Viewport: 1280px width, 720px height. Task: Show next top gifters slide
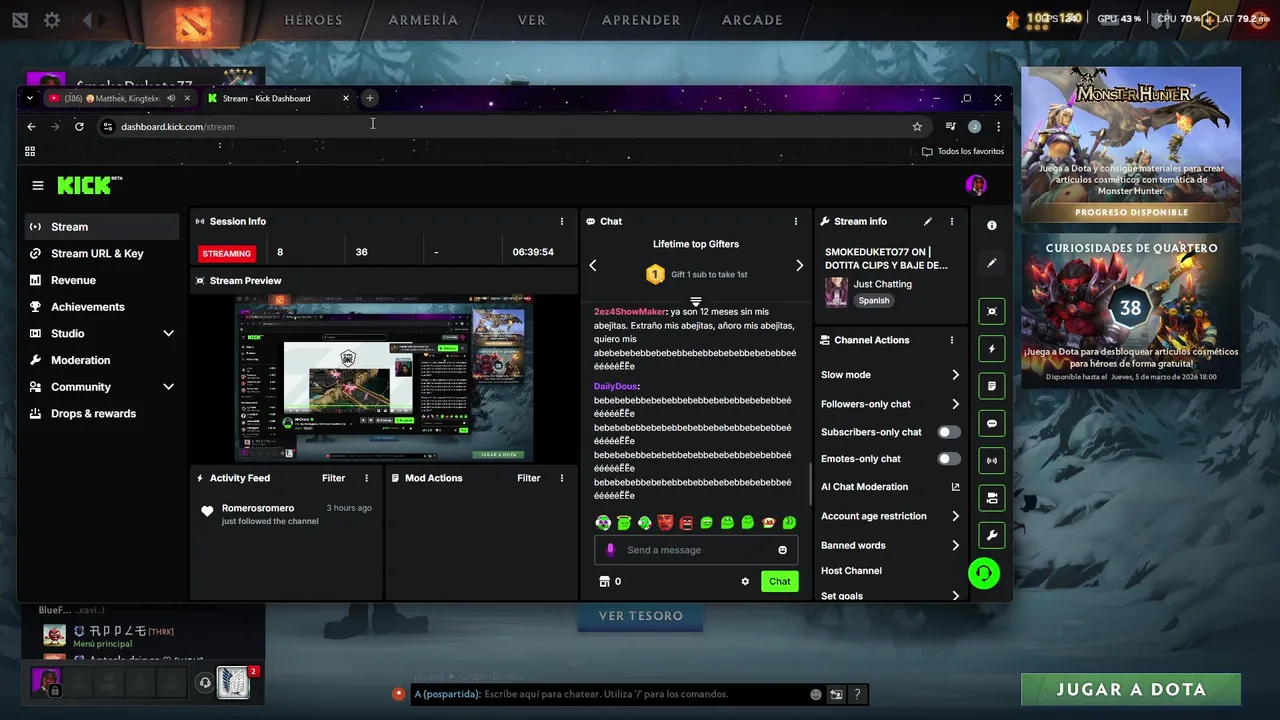point(799,265)
